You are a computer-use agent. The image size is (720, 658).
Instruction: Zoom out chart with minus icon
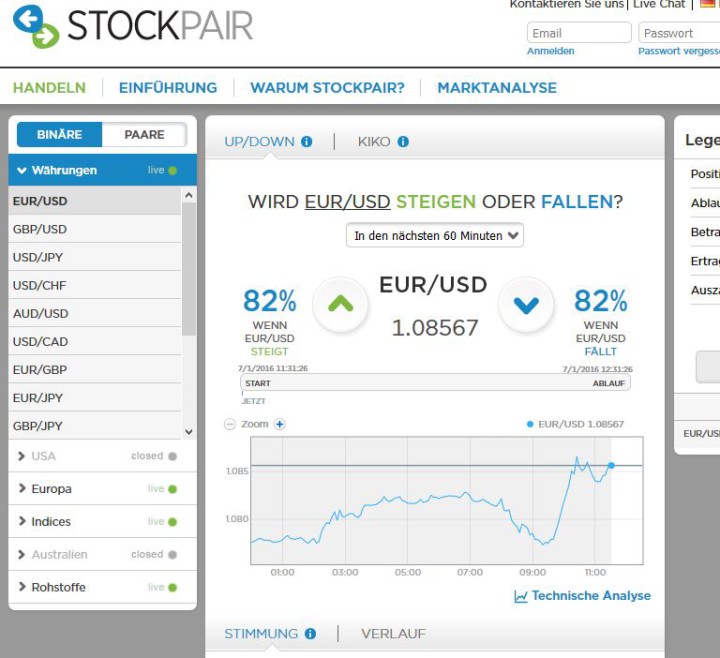tap(230, 424)
